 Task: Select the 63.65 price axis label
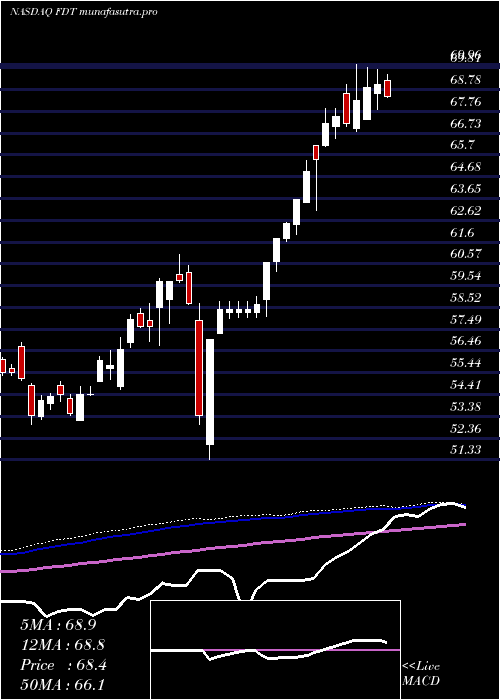466,189
